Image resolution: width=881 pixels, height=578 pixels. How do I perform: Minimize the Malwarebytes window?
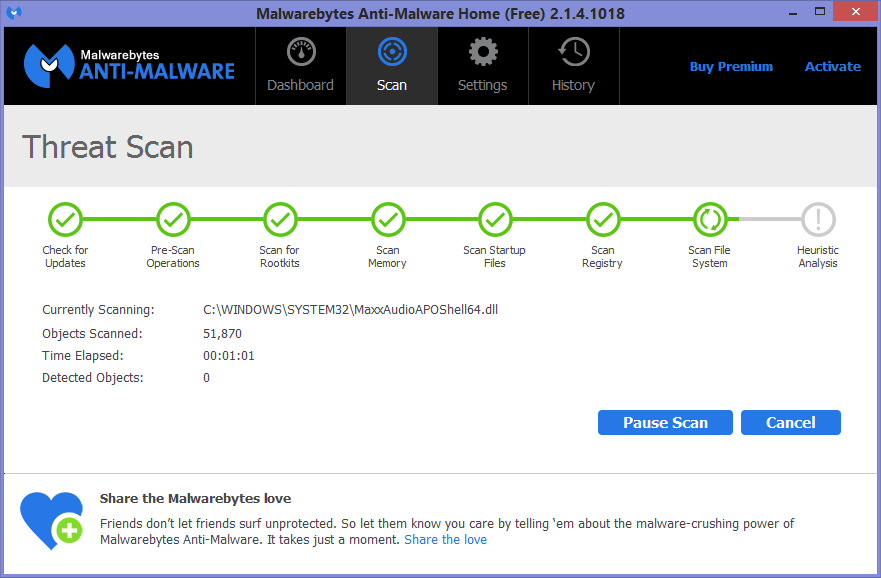[793, 12]
